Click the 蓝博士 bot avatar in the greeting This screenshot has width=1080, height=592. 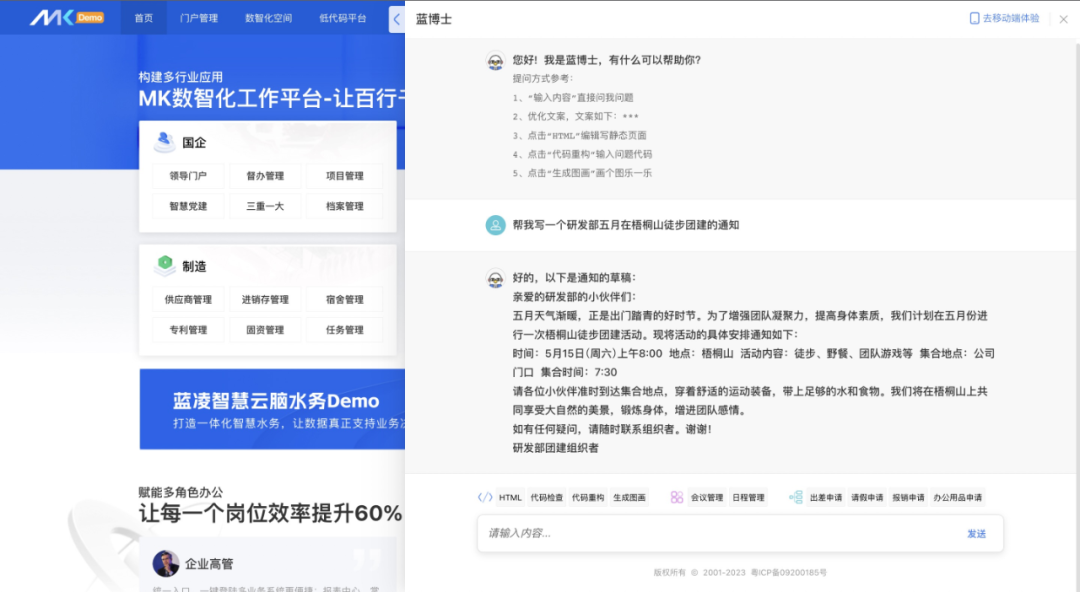pos(495,62)
